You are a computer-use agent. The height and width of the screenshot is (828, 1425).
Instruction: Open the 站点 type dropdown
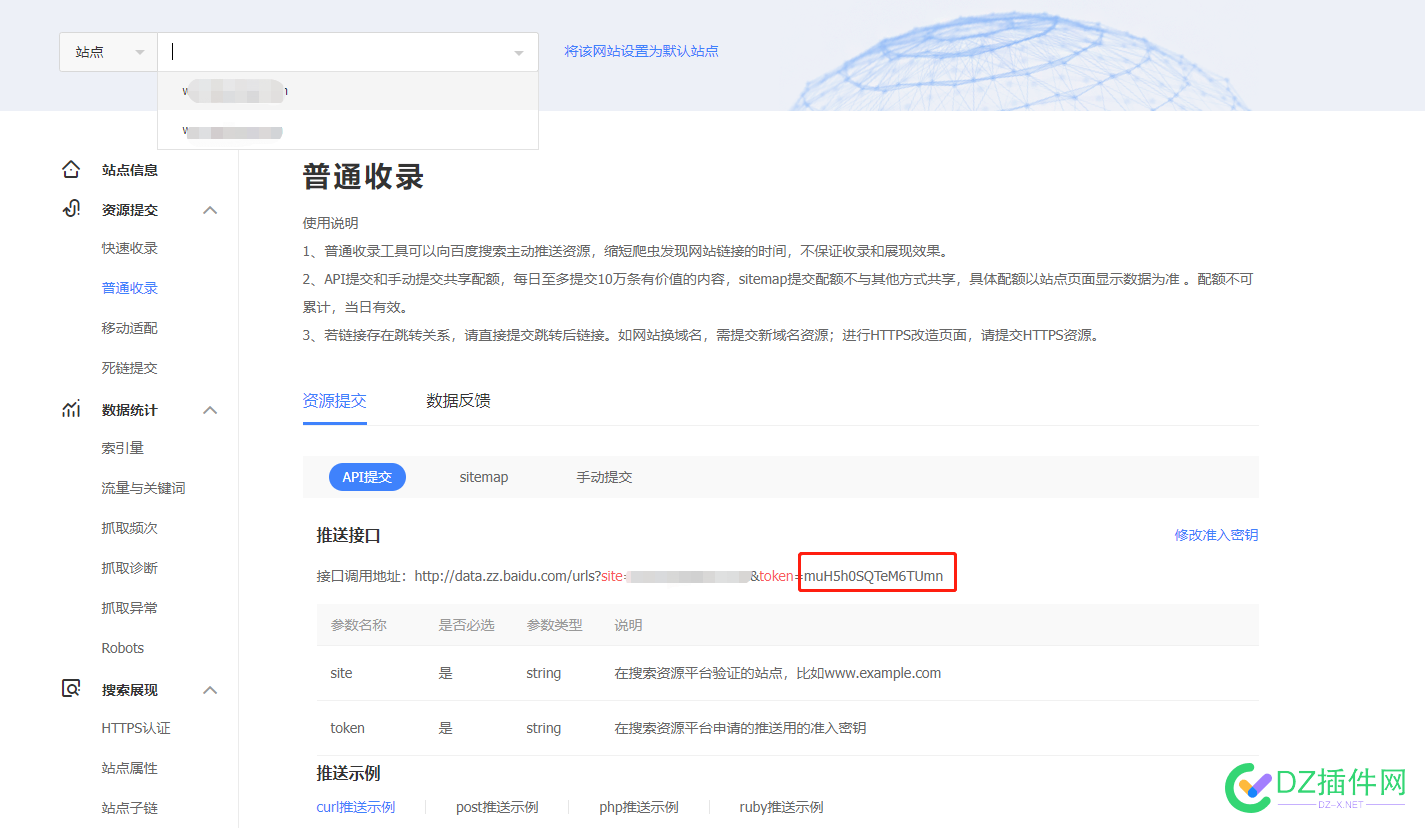108,52
